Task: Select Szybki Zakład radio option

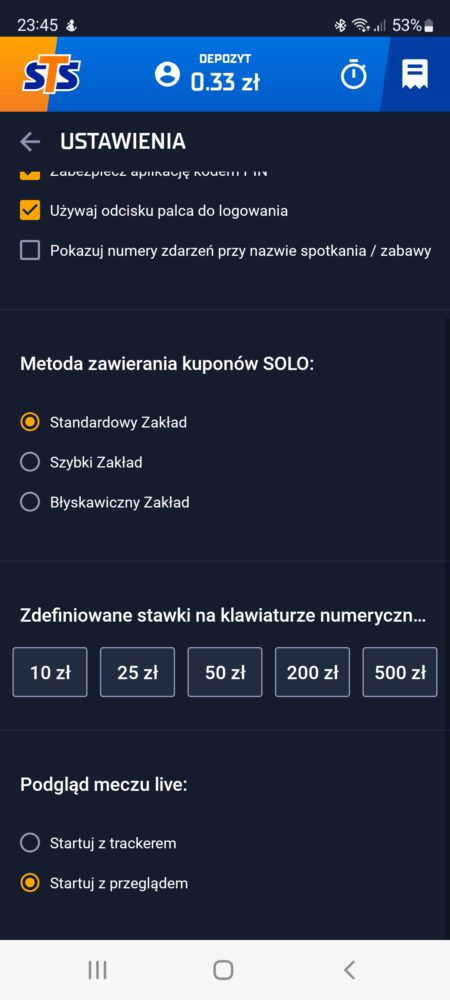Action: (x=30, y=462)
